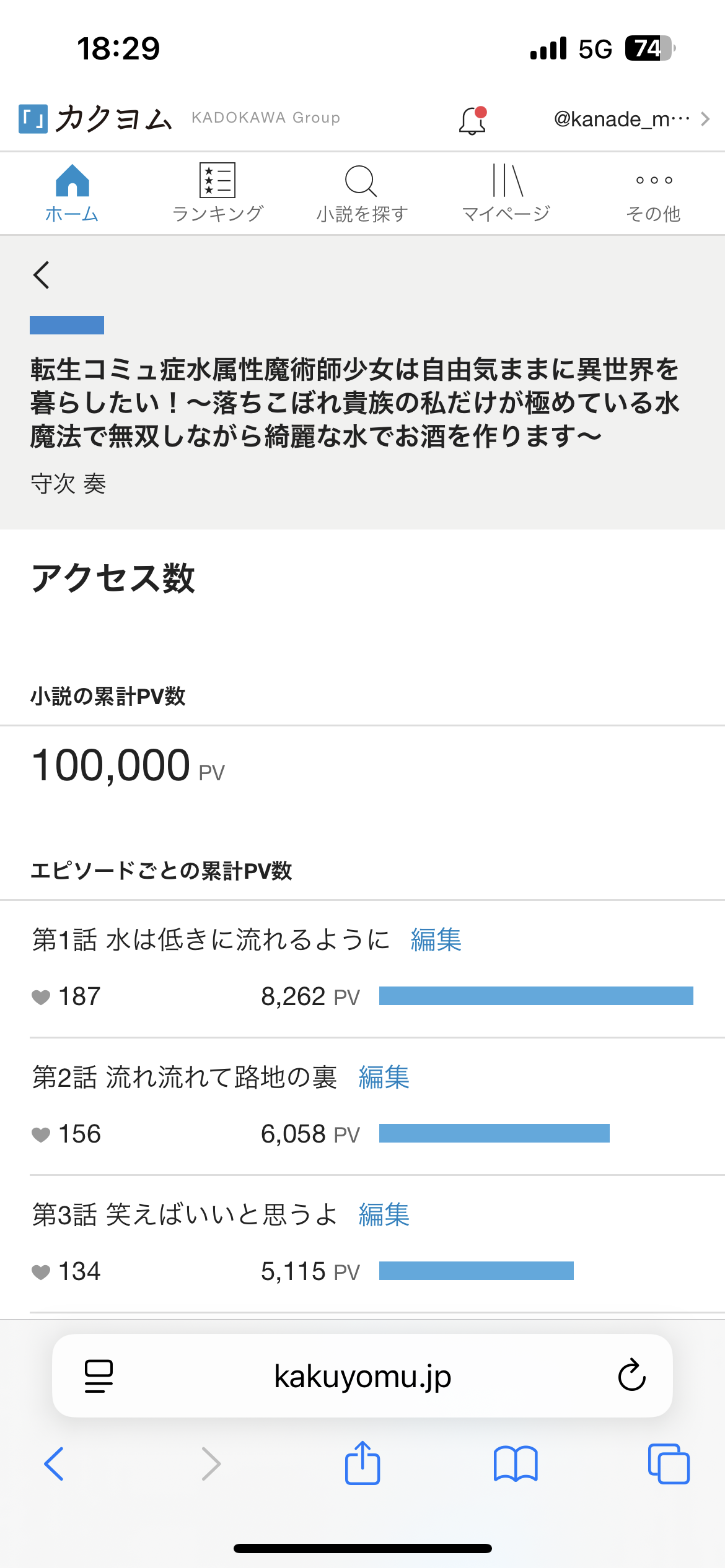The height and width of the screenshot is (1568, 725).
Task: Show open Safari tabs overview
Action: click(x=669, y=1463)
